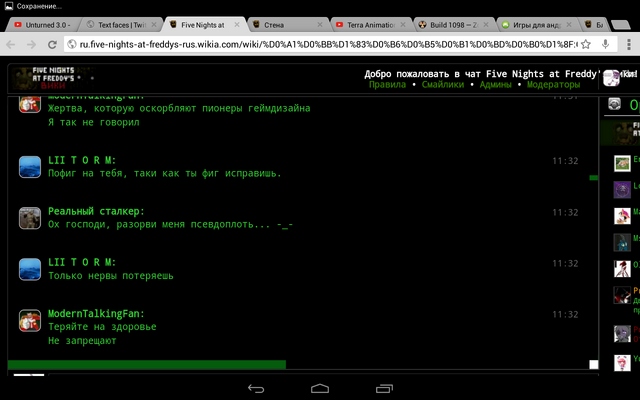
Task: Open the pink pony avatar in sidebar
Action: click(622, 216)
